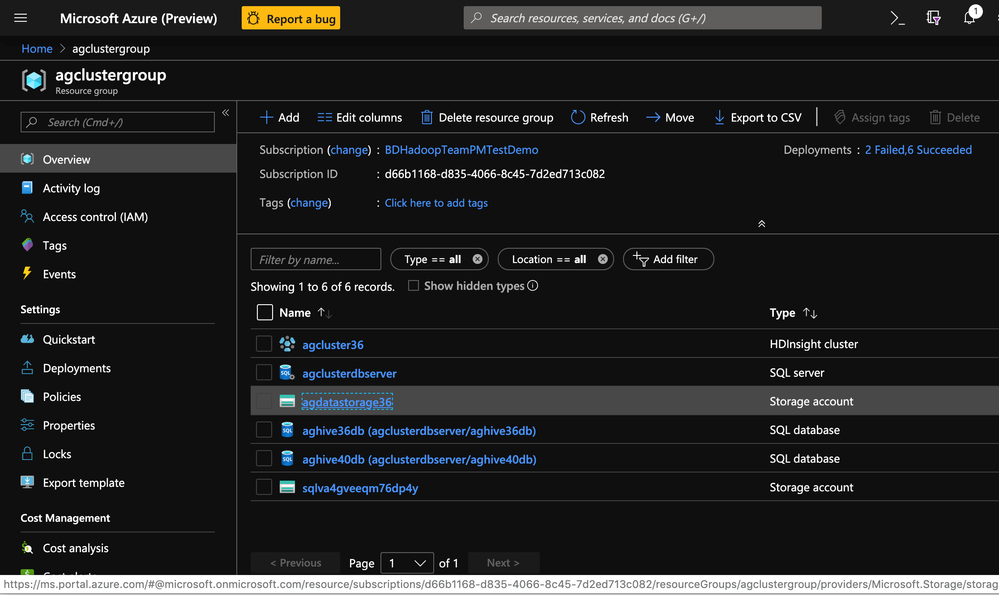The width and height of the screenshot is (999, 595).
Task: Click change link next to Subscription
Action: (x=349, y=150)
